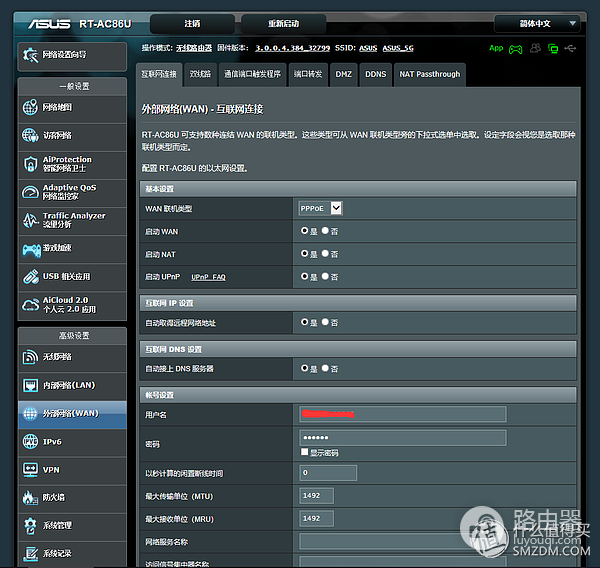
Task: Open Traffic Analyzer waveform icon
Action: (30, 220)
